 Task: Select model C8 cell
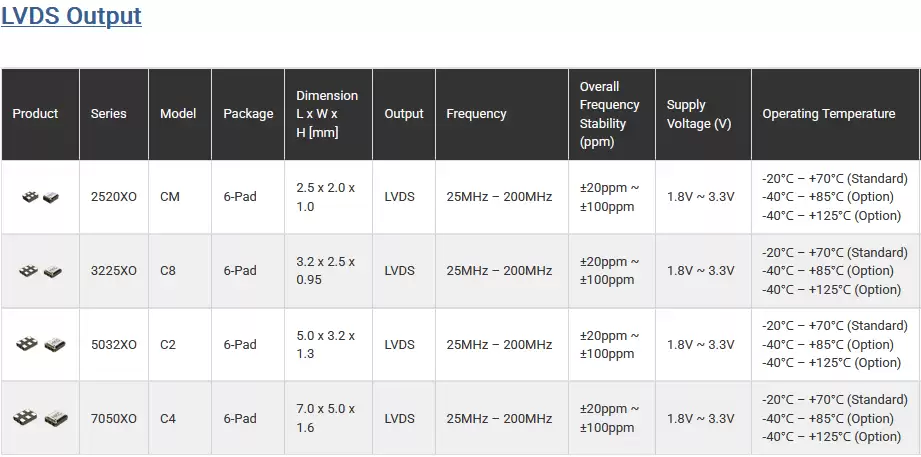coord(180,271)
